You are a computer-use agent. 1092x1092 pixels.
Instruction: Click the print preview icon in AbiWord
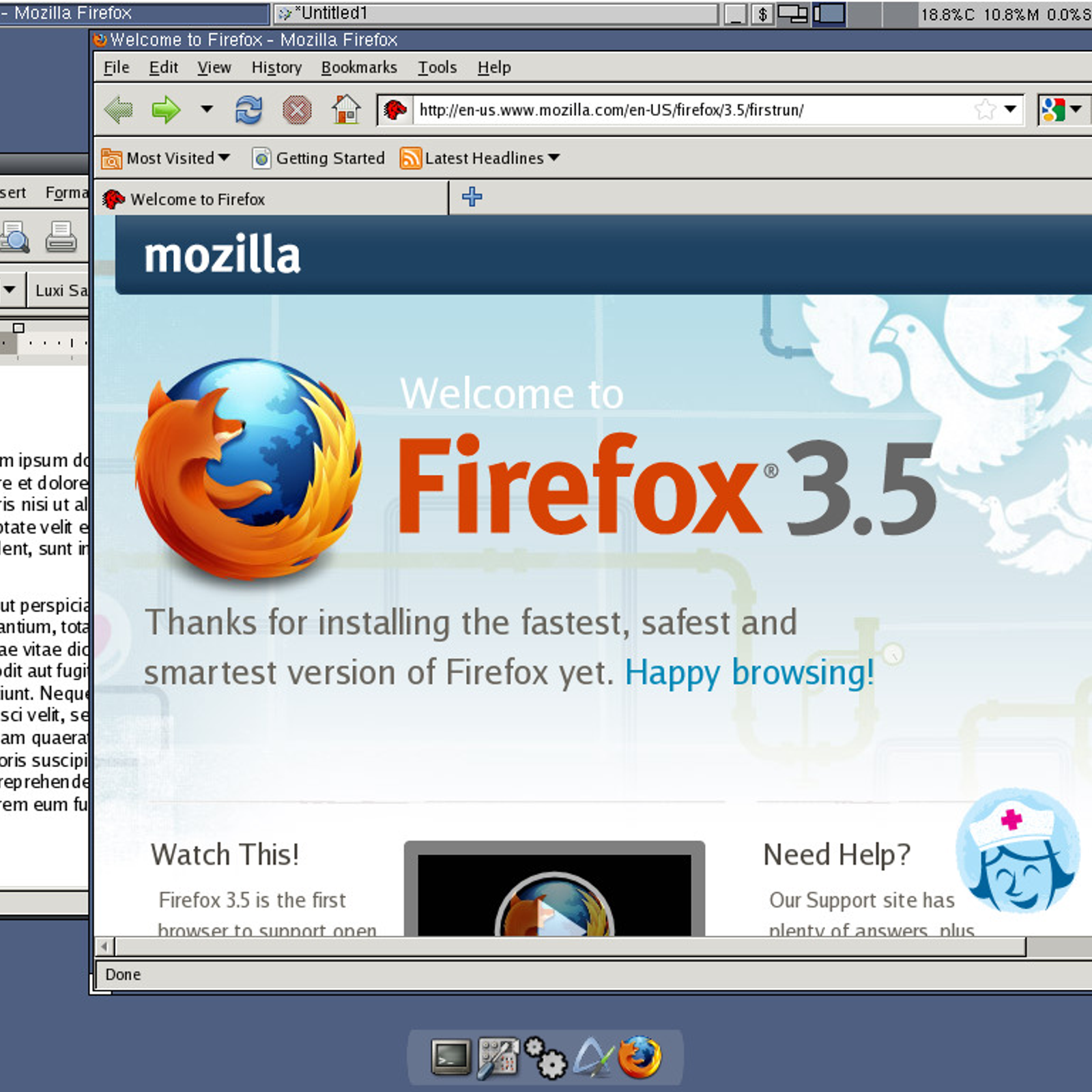[x=14, y=237]
